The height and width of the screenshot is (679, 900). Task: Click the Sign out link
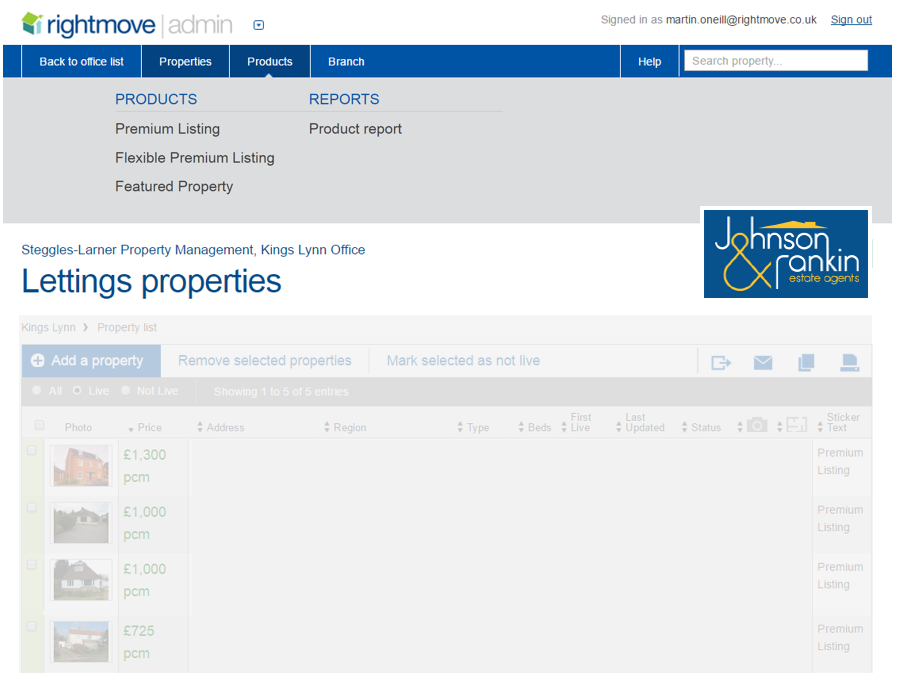pyautogui.click(x=851, y=20)
